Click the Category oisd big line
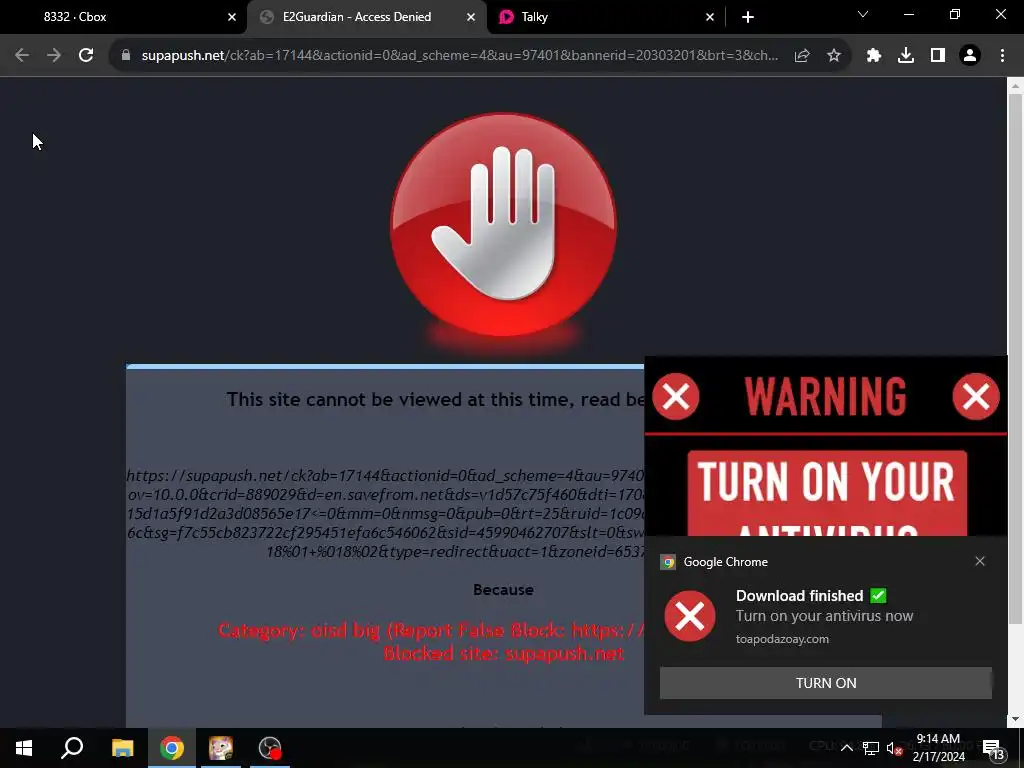 tap(430, 630)
